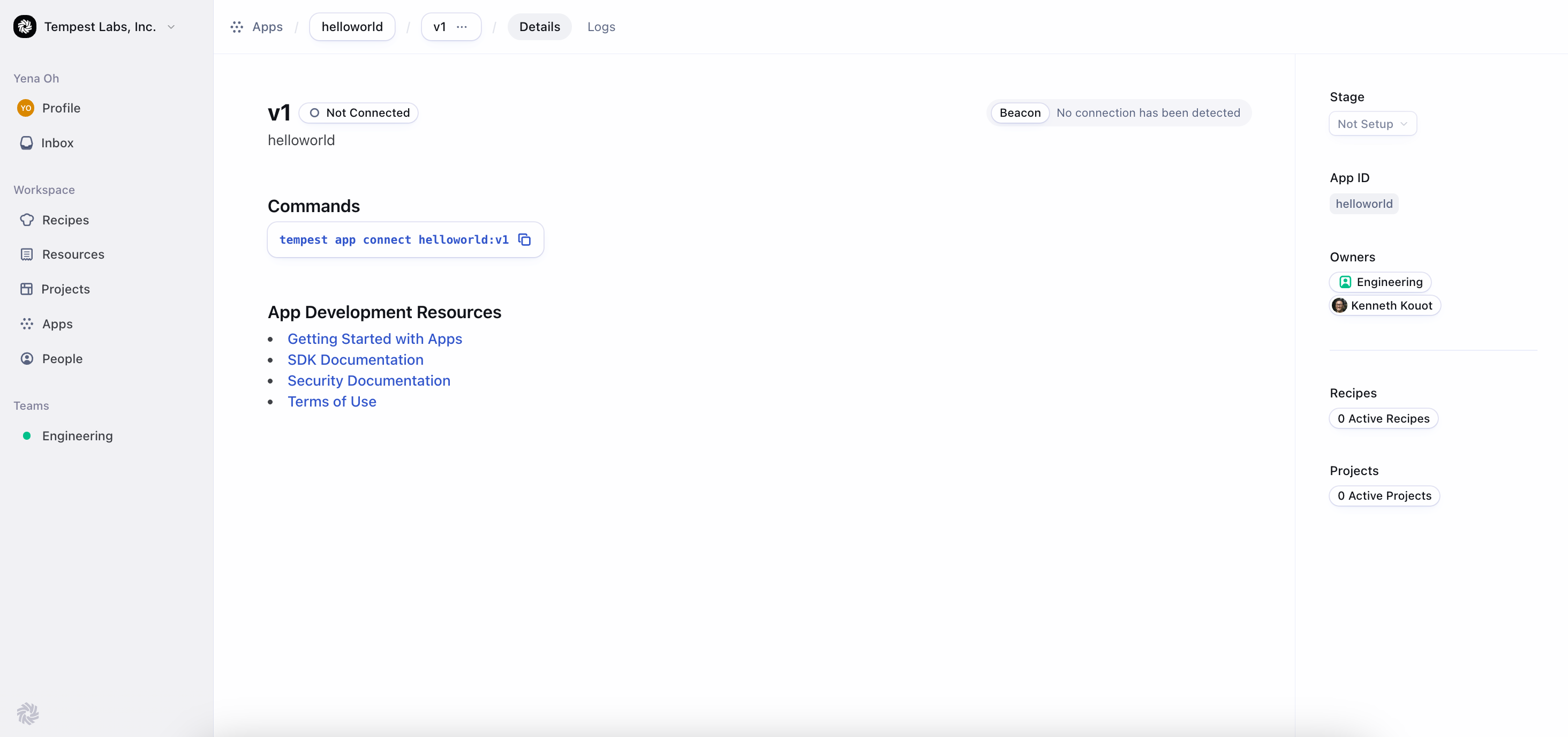The width and height of the screenshot is (1568, 737).
Task: Open Getting Started with Apps link
Action: (375, 339)
